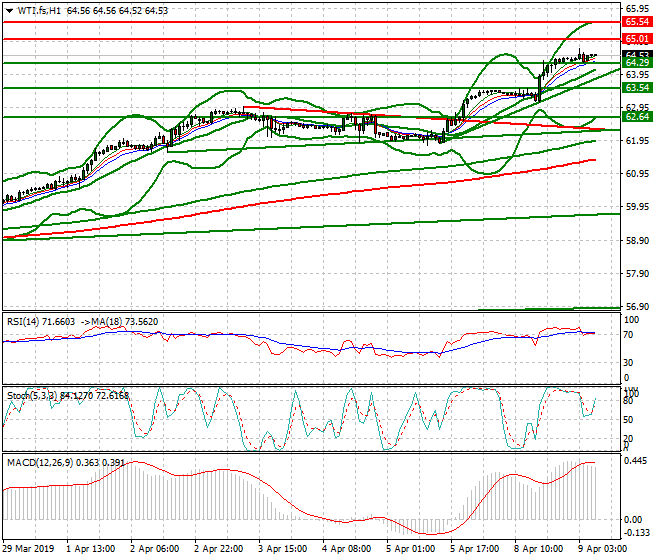Click the 59.95 price axis label

(x=637, y=207)
